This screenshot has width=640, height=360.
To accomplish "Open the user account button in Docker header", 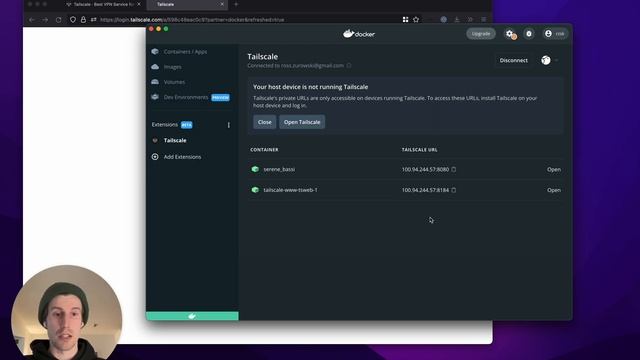I will (x=555, y=34).
